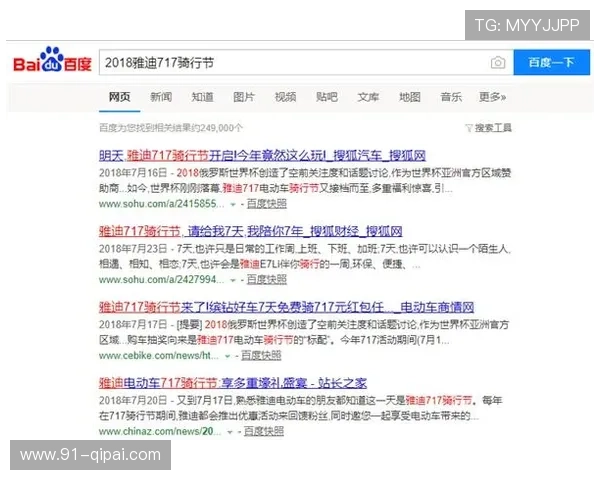This screenshot has width=600, height=480.
Task: Switch to the 新闻 tab
Action: click(x=161, y=97)
